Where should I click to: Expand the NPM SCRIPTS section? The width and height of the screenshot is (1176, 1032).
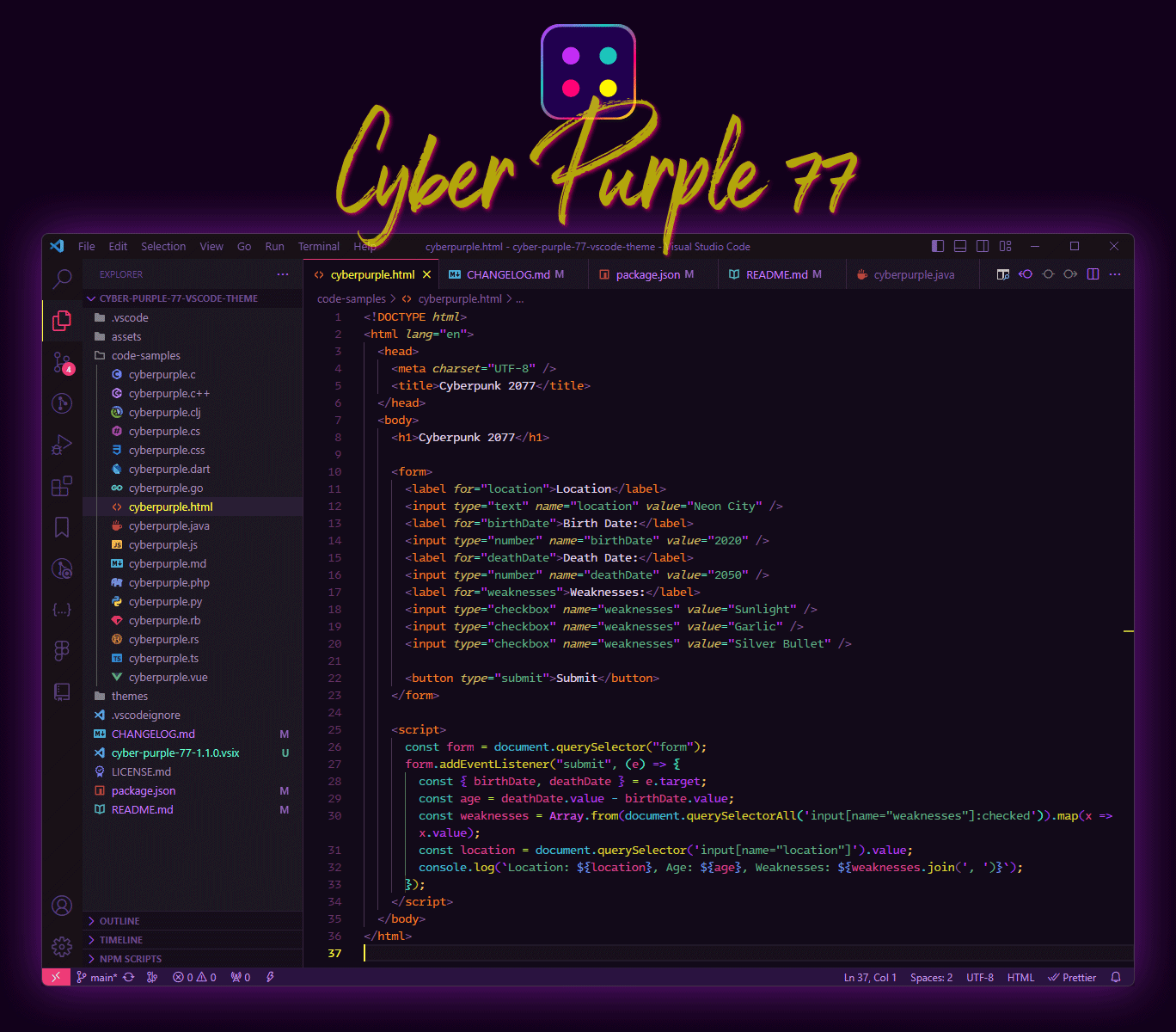click(x=193, y=959)
